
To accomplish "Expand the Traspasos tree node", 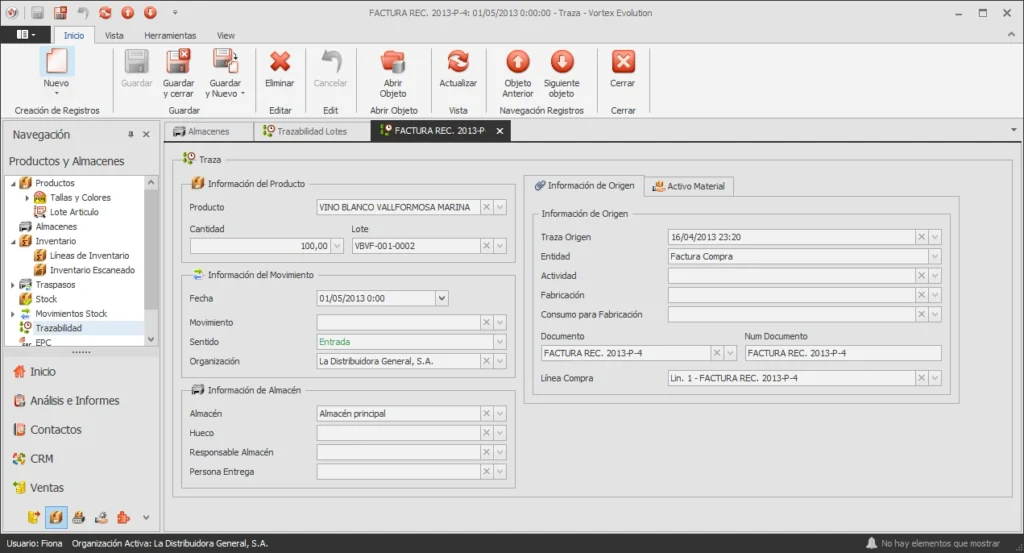I will coord(12,285).
